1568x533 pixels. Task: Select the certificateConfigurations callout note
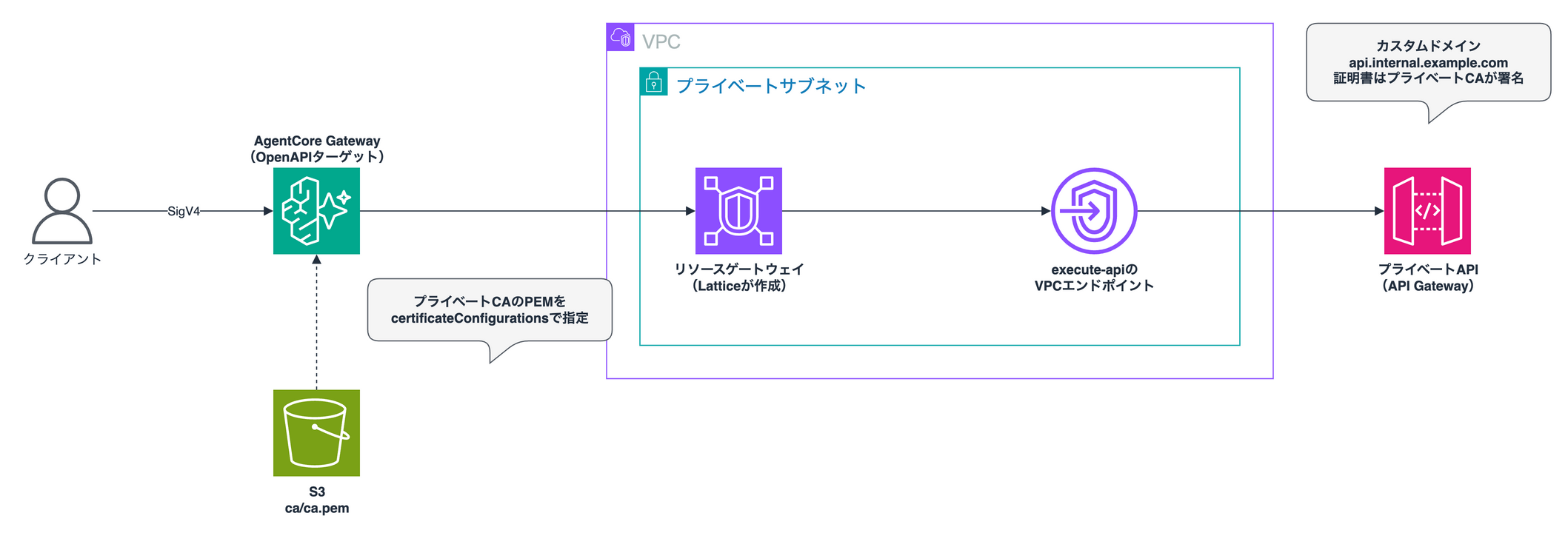[490, 310]
